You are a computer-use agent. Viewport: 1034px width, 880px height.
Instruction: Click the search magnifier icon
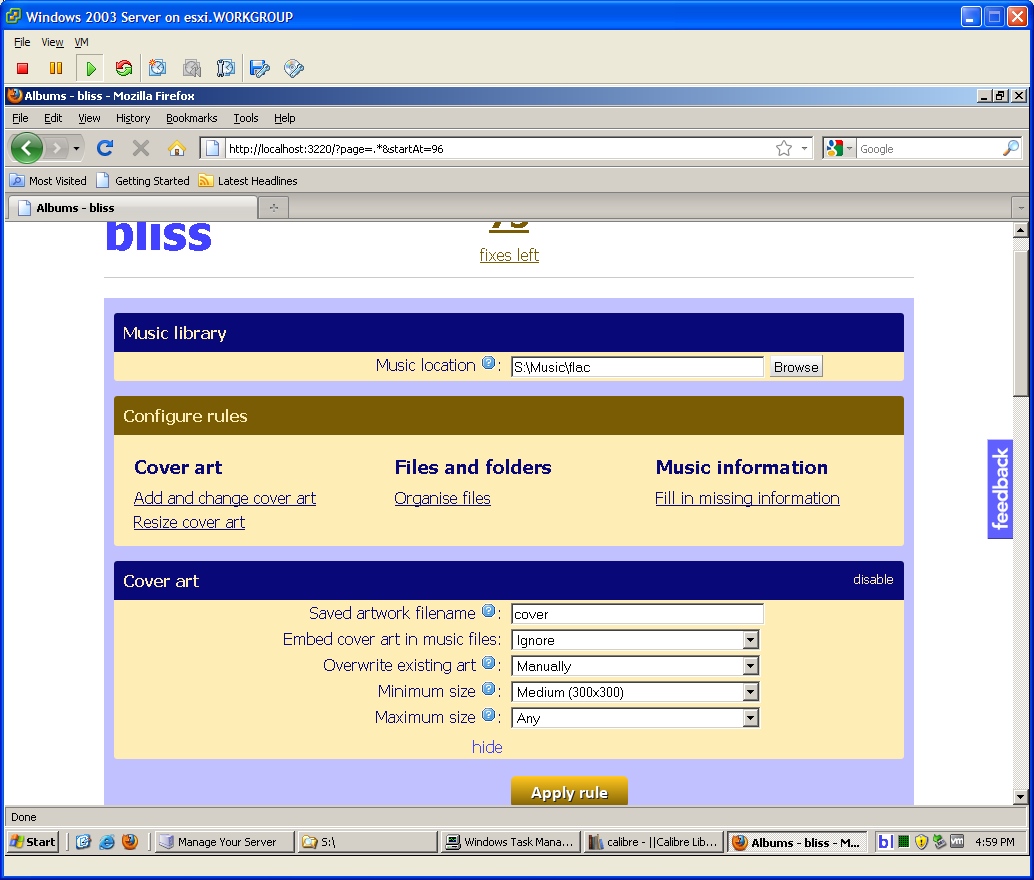(x=1010, y=148)
